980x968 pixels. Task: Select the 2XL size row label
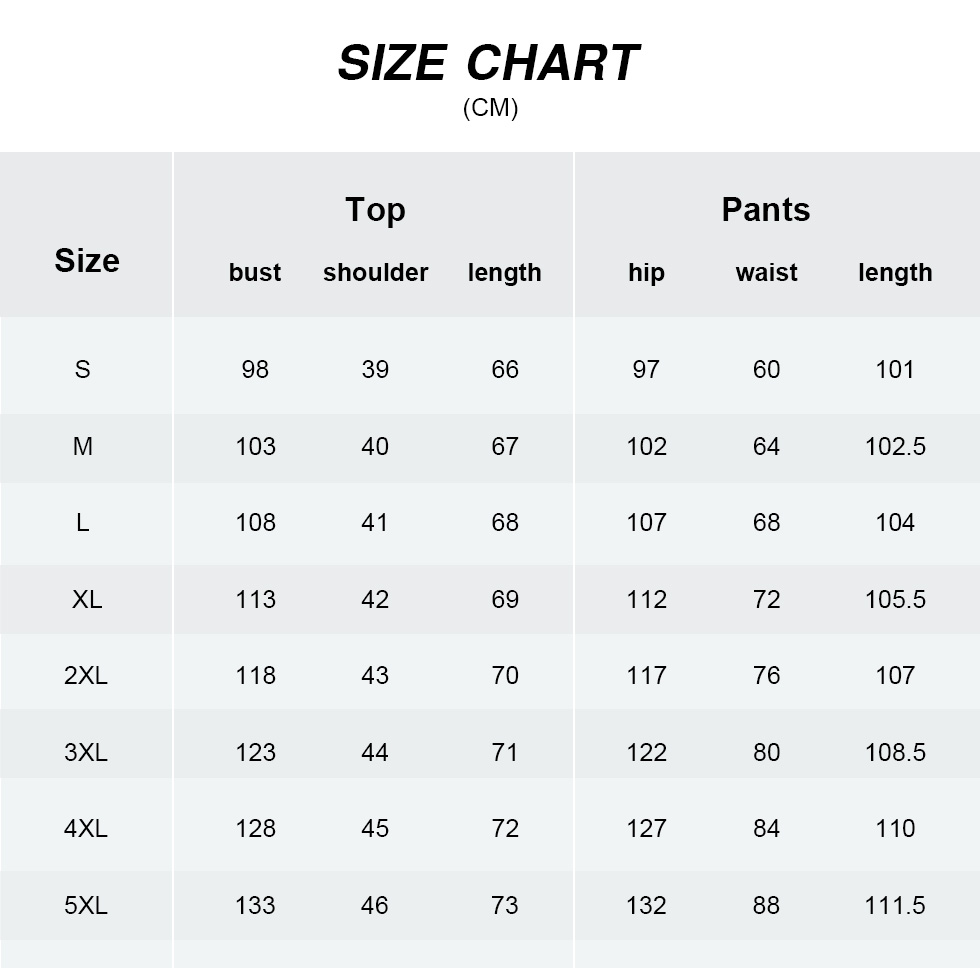click(x=86, y=675)
